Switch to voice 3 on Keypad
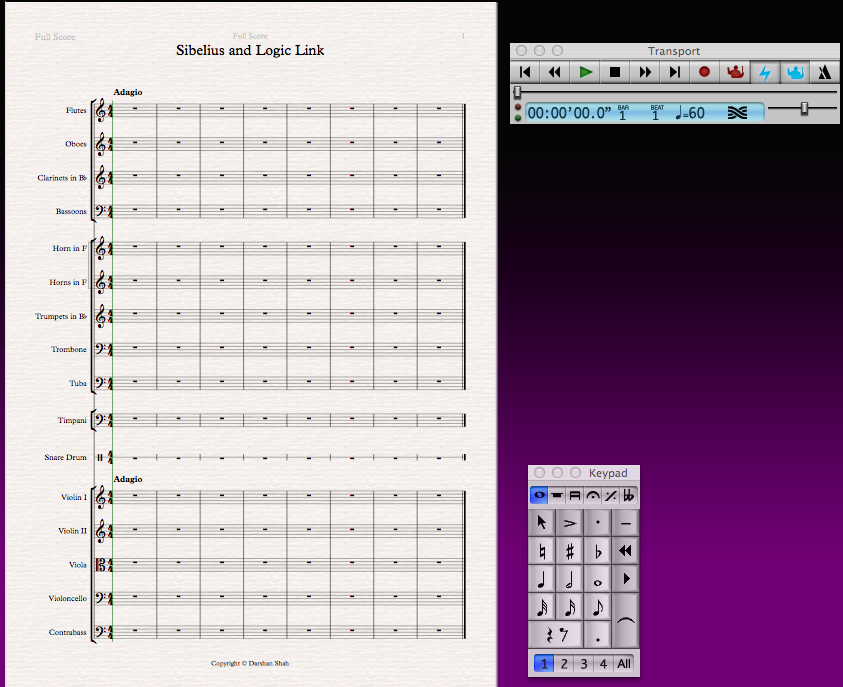This screenshot has width=843, height=687. (x=584, y=664)
